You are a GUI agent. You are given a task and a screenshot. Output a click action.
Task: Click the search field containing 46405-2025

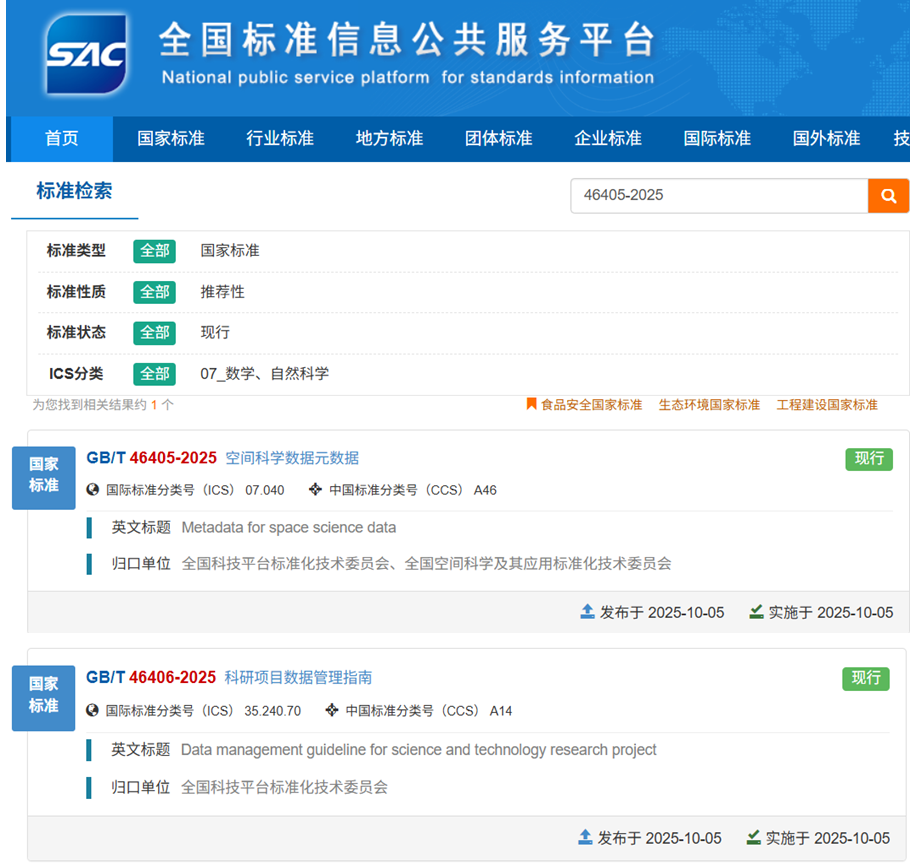click(x=718, y=196)
